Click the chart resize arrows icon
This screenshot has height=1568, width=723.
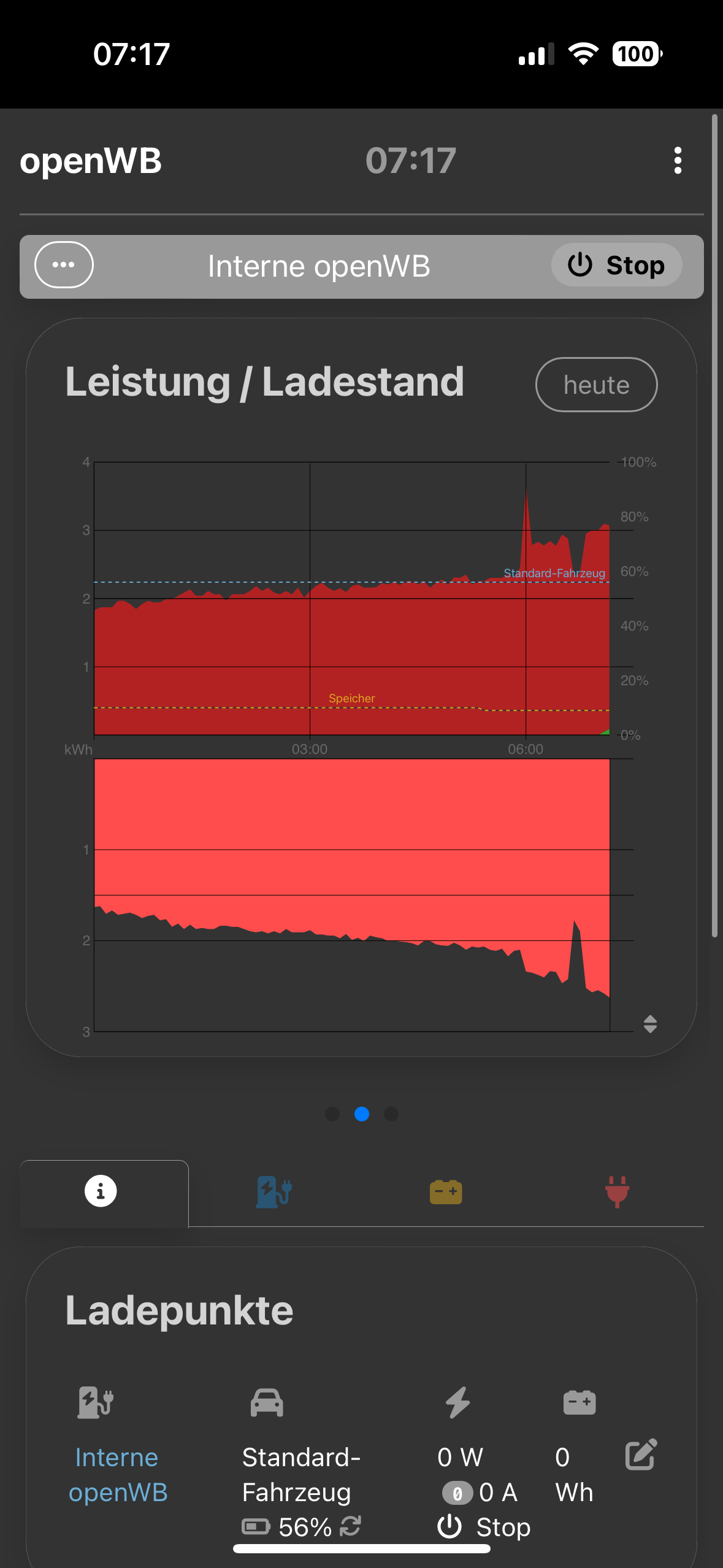(650, 1024)
